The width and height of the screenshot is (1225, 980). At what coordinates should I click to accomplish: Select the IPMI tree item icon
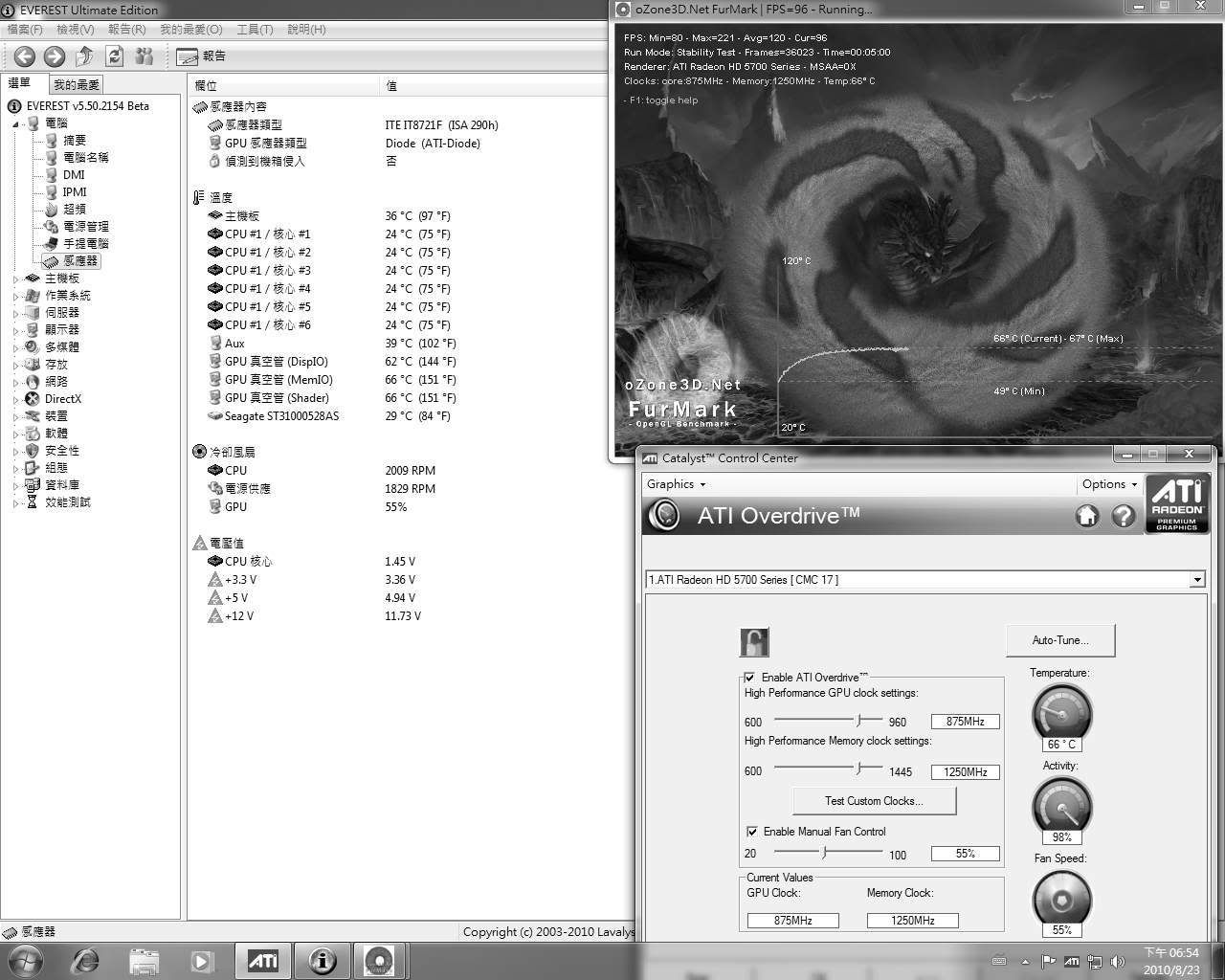(x=52, y=192)
